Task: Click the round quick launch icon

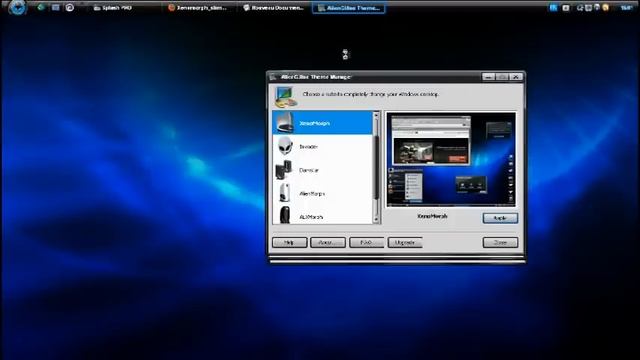Action: [70, 7]
